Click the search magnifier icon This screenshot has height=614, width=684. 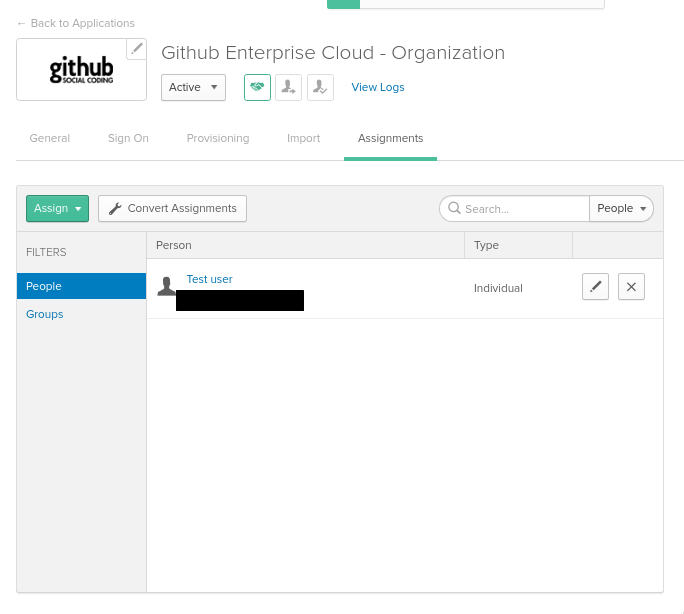(454, 208)
